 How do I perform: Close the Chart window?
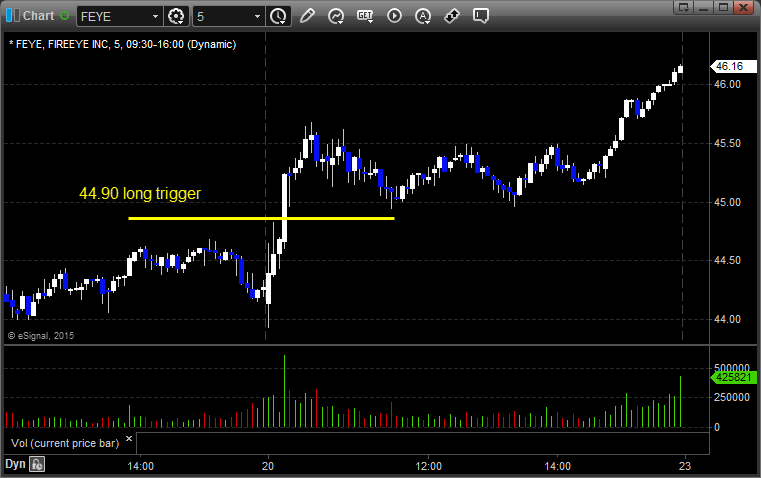click(x=744, y=7)
